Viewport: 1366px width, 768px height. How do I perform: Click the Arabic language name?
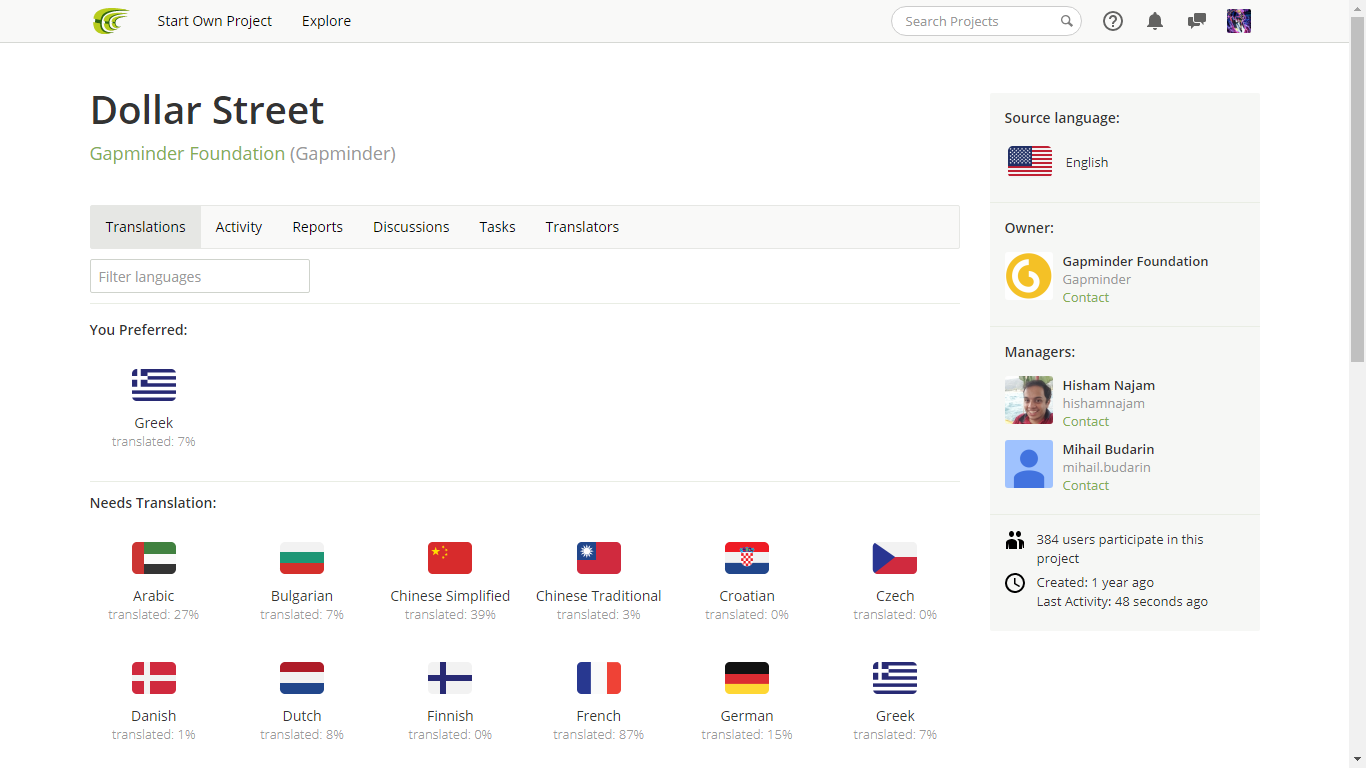154,596
